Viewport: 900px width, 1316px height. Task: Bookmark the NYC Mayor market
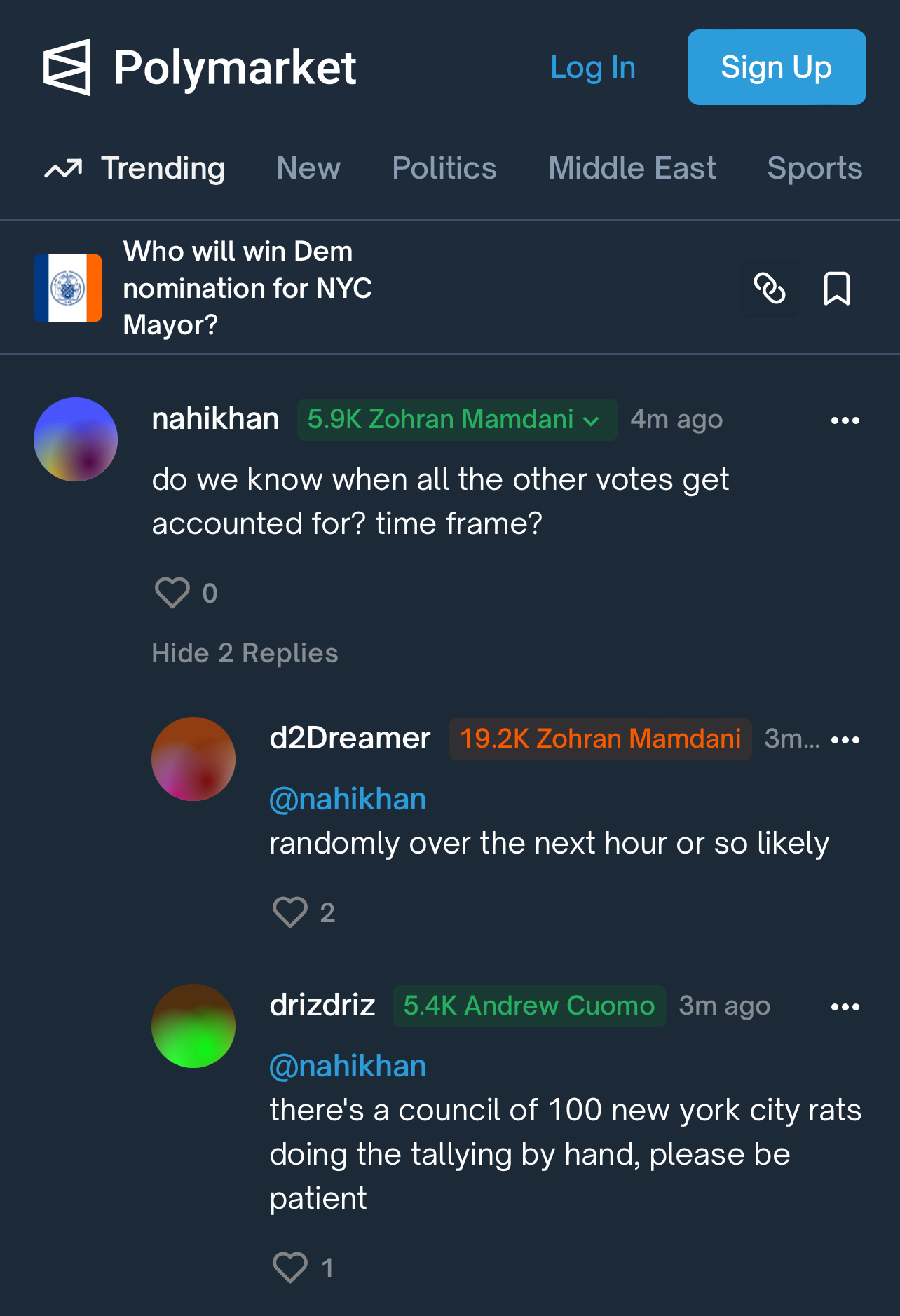point(836,288)
